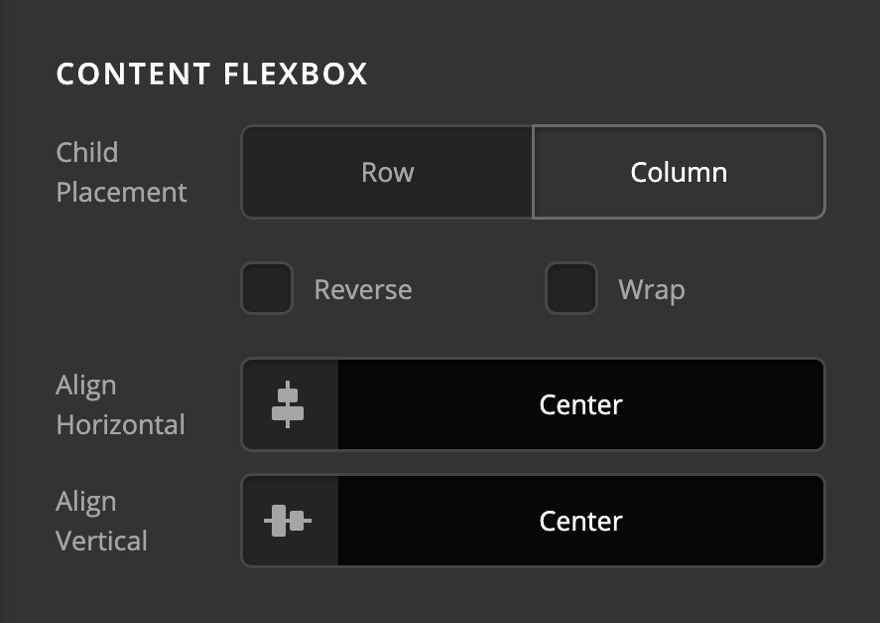The height and width of the screenshot is (623, 880).
Task: Click the Row button in Child Placement
Action: [x=387, y=172]
